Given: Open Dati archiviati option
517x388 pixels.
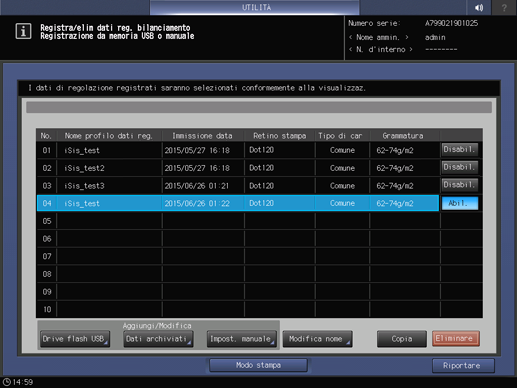Looking at the screenshot, I should 158,339.
